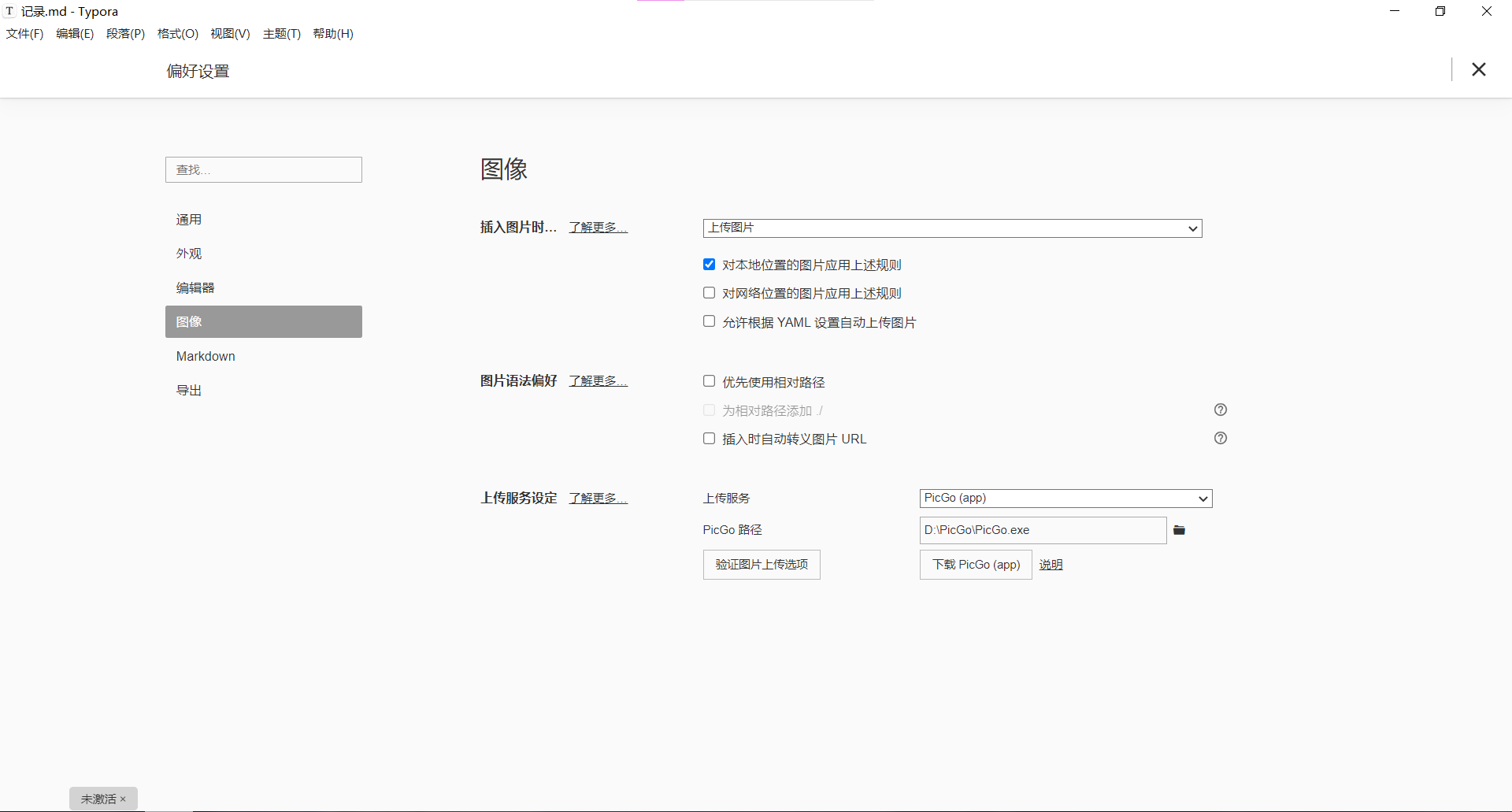Open folder browser beside the PicGo path field
This screenshot has width=1512, height=812.
click(x=1179, y=530)
